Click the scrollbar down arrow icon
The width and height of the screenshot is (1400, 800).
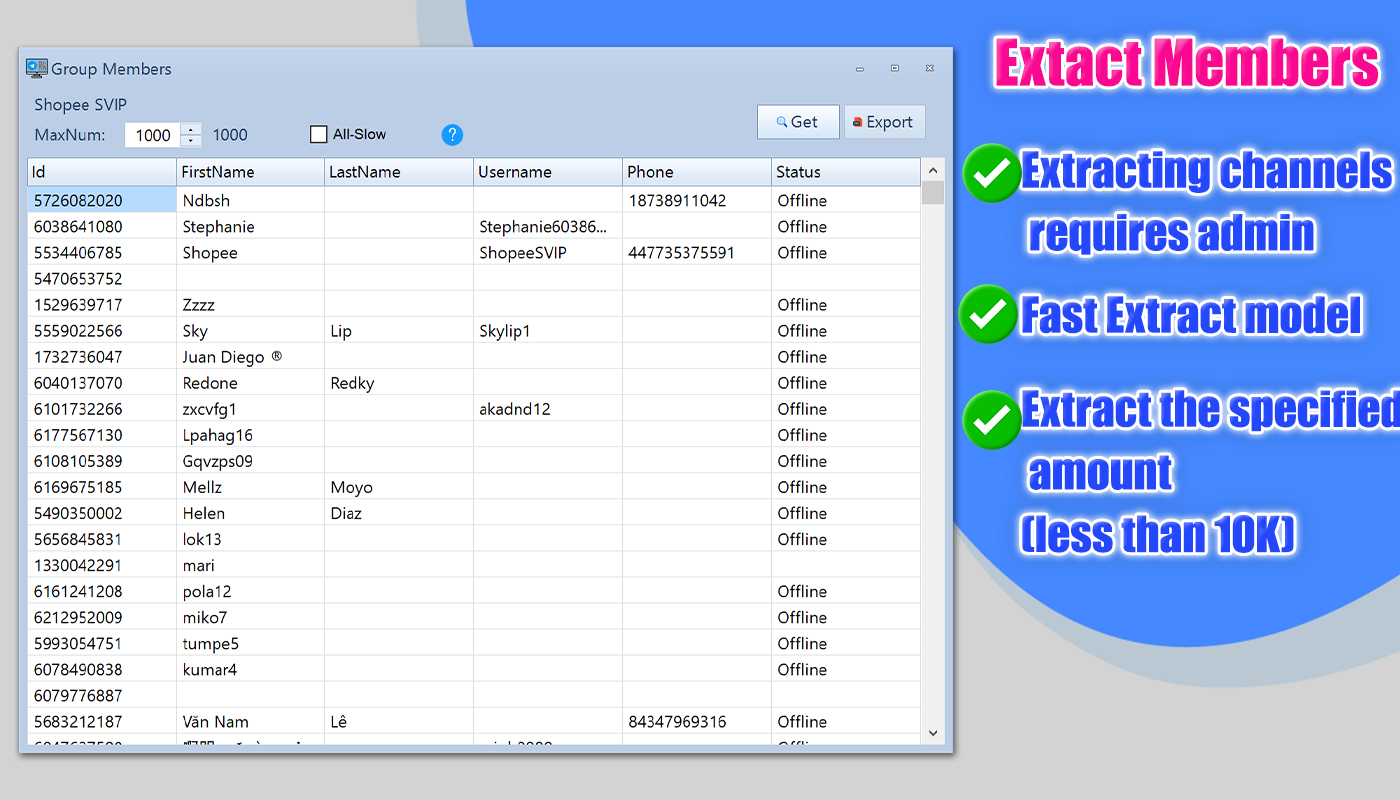933,732
